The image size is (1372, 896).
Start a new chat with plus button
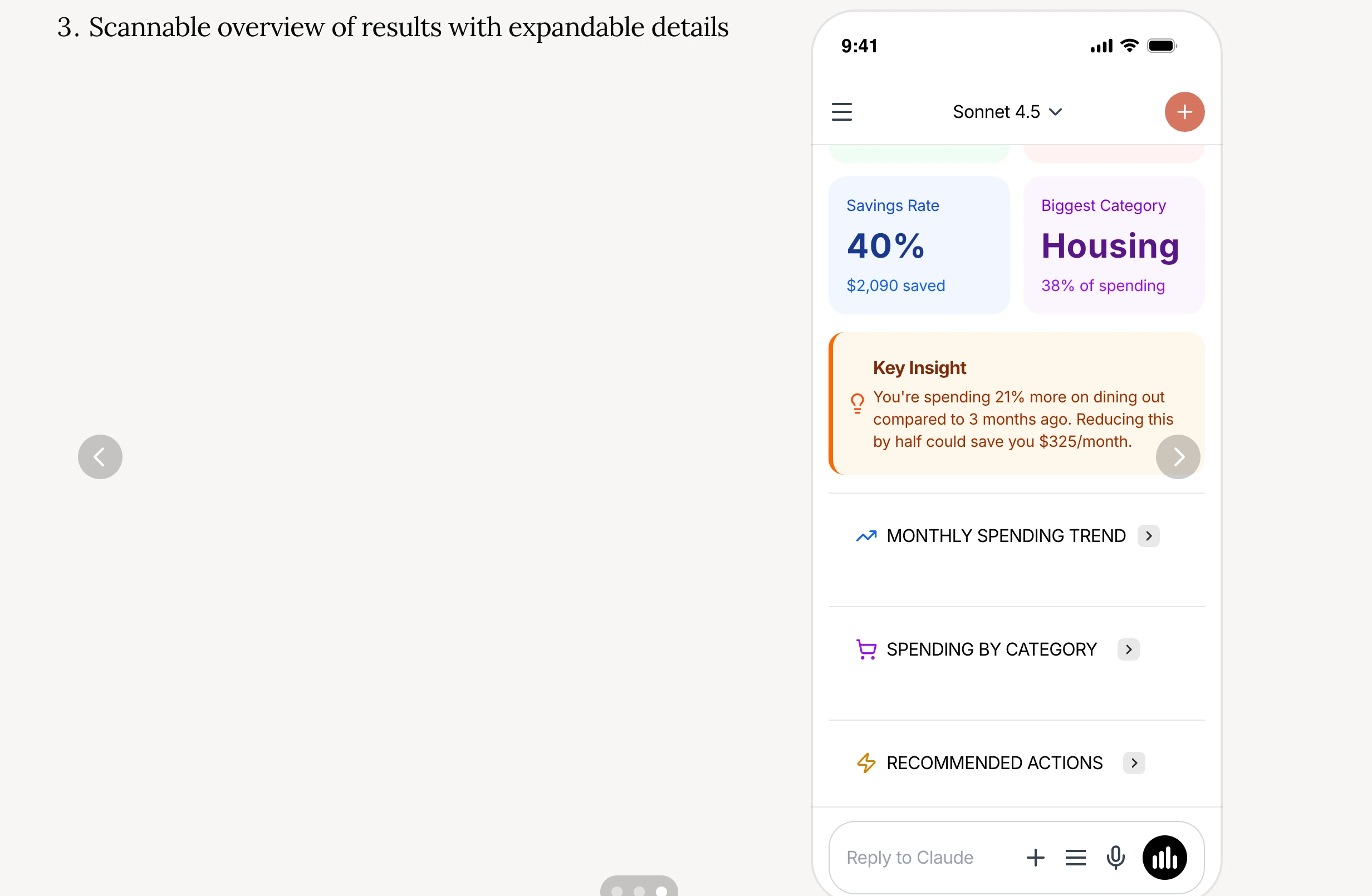1184,112
